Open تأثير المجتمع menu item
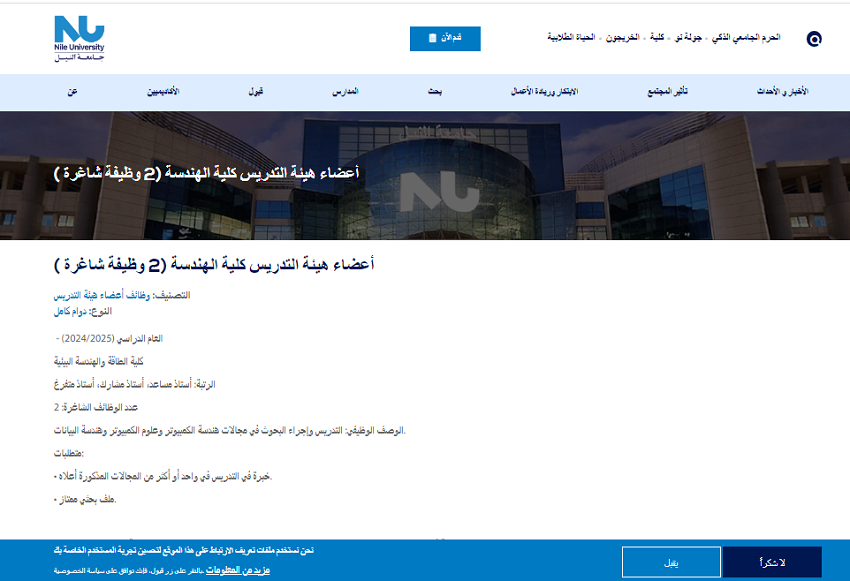 tap(667, 92)
